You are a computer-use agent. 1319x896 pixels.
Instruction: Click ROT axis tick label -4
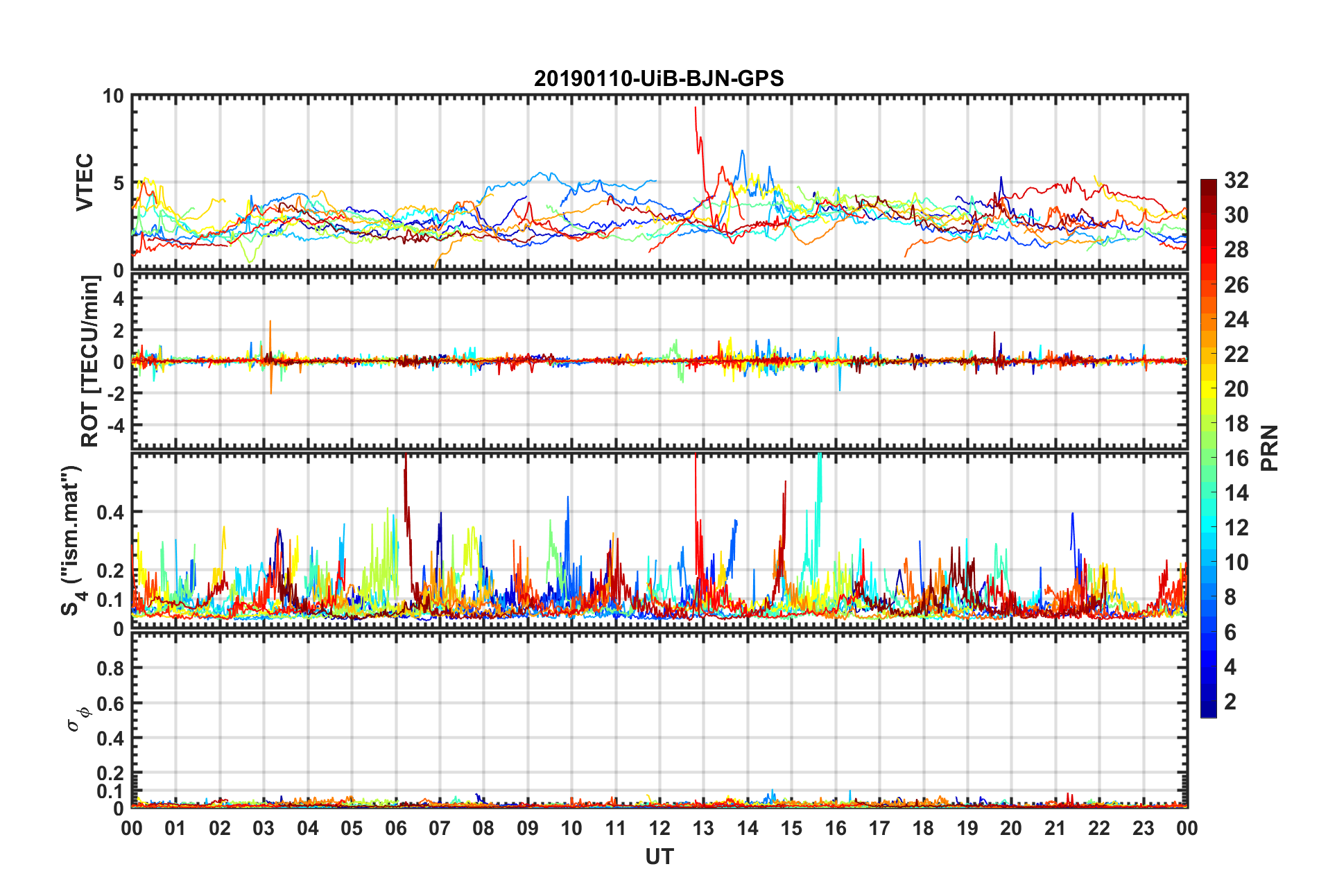[116, 424]
